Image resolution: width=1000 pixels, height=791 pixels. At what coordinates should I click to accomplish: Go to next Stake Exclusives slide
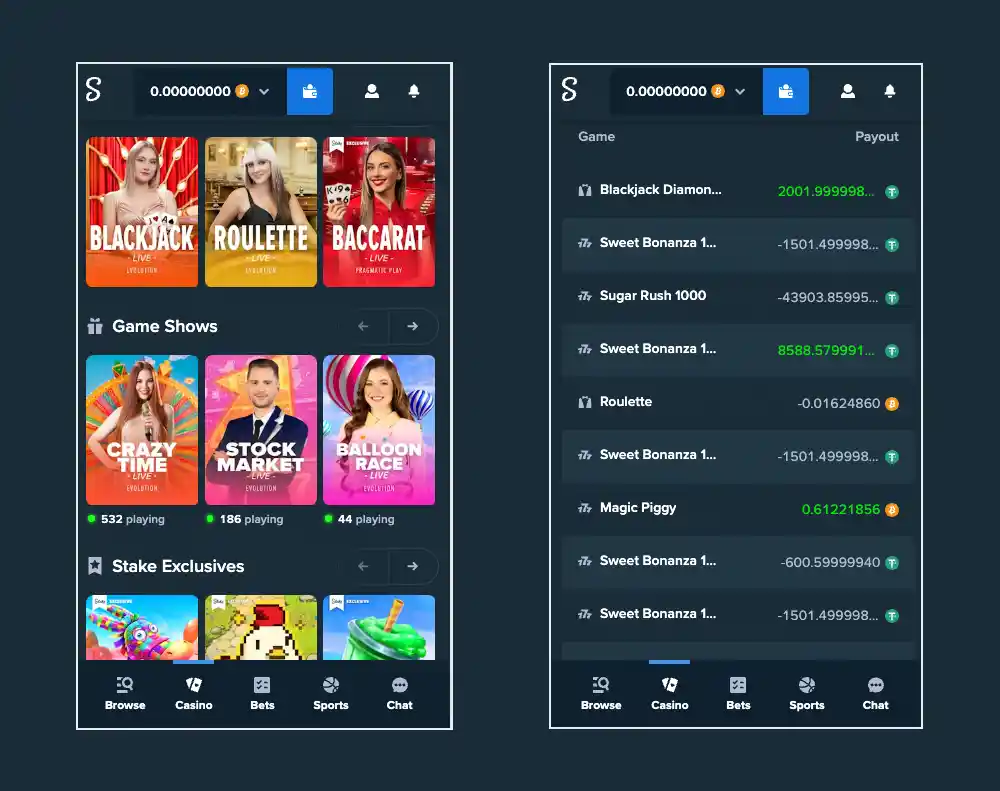[x=413, y=566]
